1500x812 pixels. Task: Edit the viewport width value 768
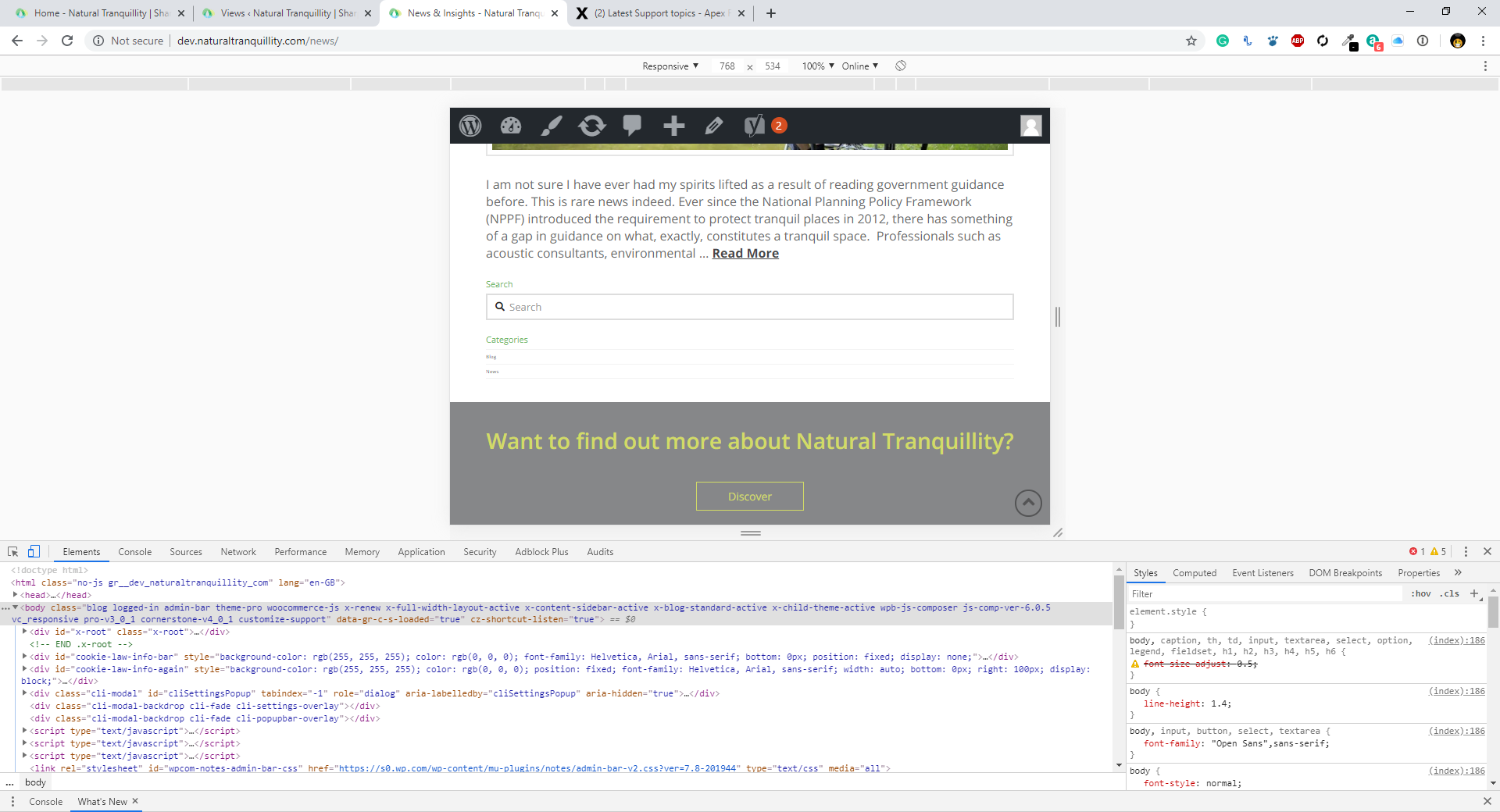(x=727, y=66)
